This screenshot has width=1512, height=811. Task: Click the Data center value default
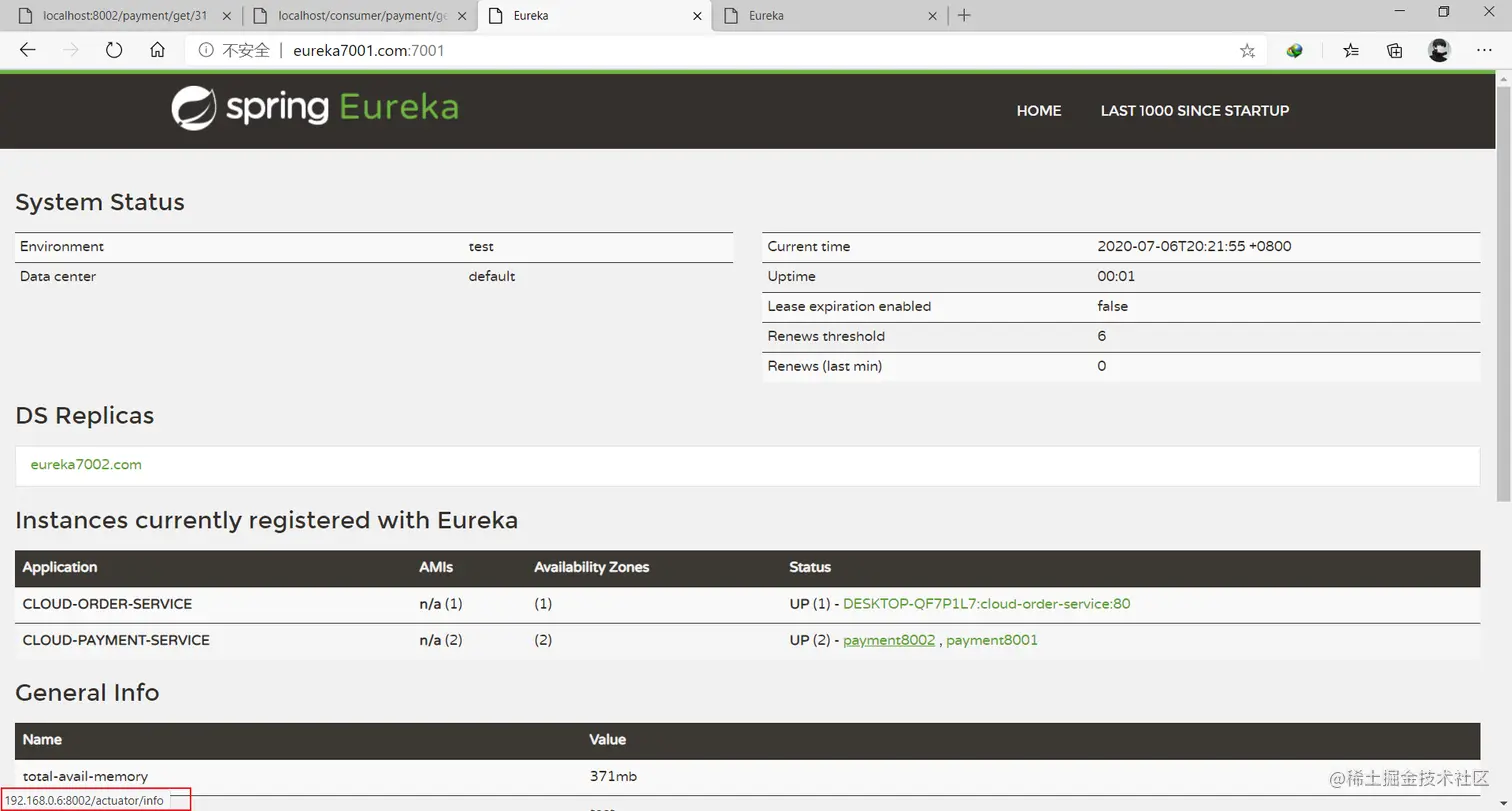coord(492,276)
